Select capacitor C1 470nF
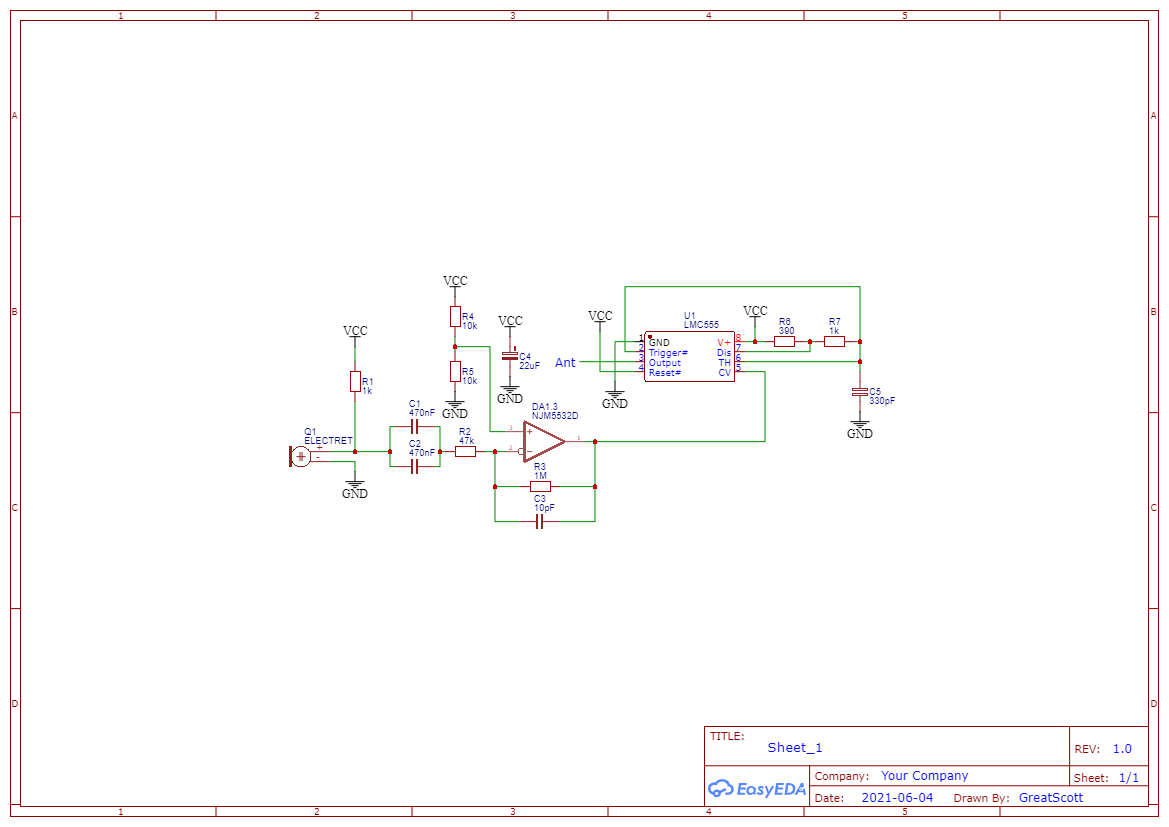Image resolution: width=1169 pixels, height=827 pixels. click(x=416, y=425)
